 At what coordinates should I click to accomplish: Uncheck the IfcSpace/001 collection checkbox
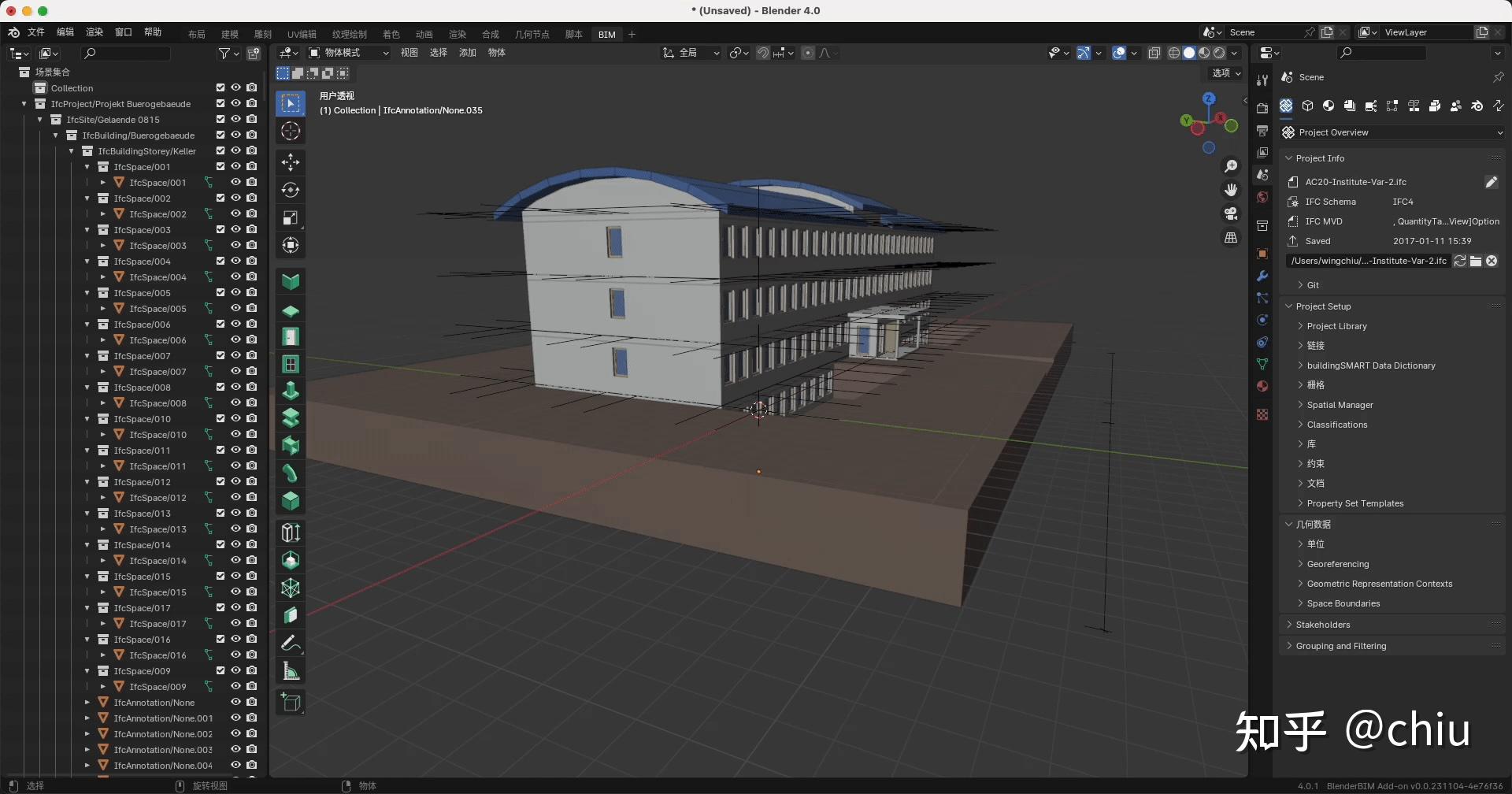[220, 166]
